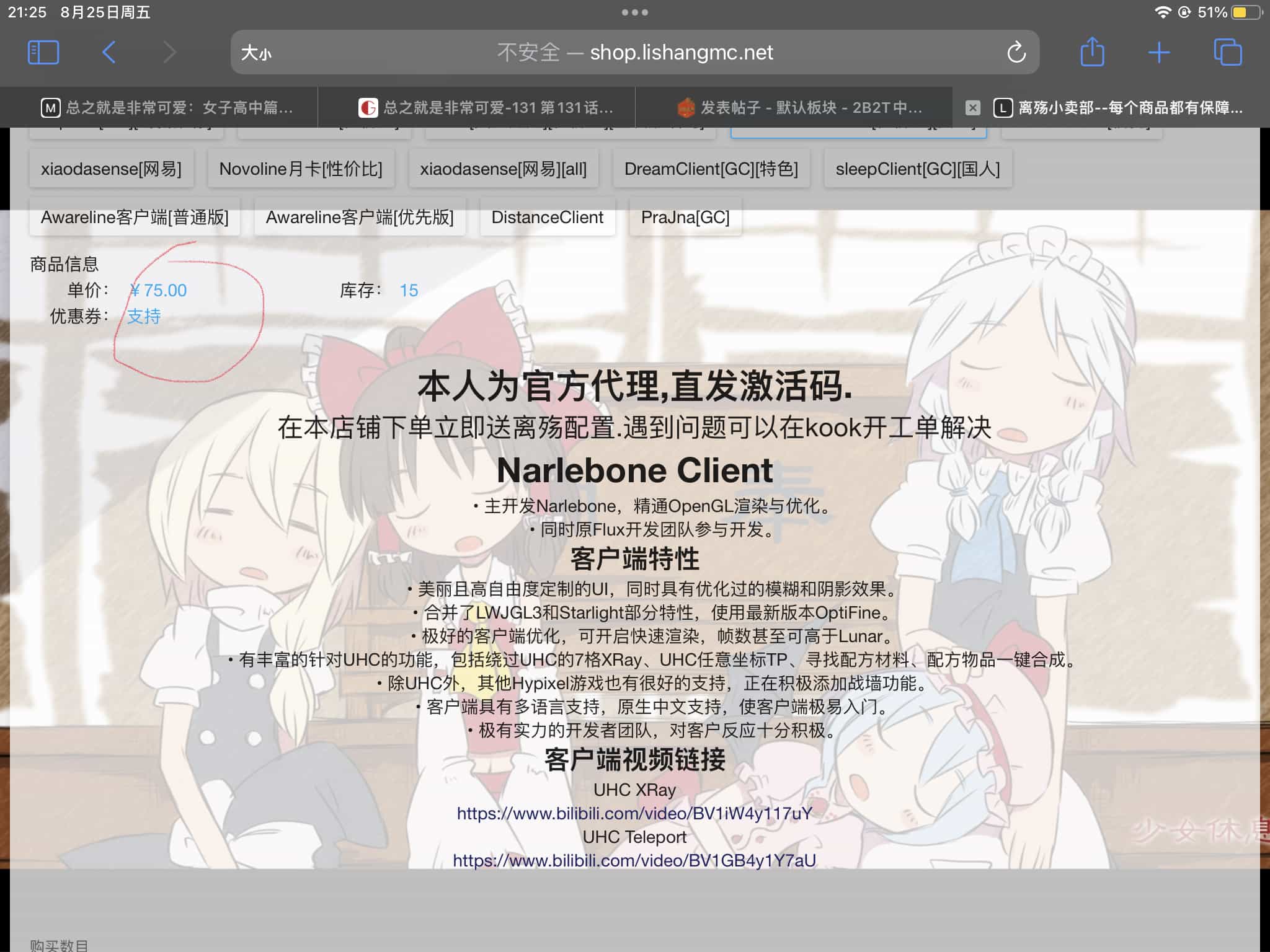Click the 客户端视频链接 heading
This screenshot has height=952, width=1270.
[634, 759]
